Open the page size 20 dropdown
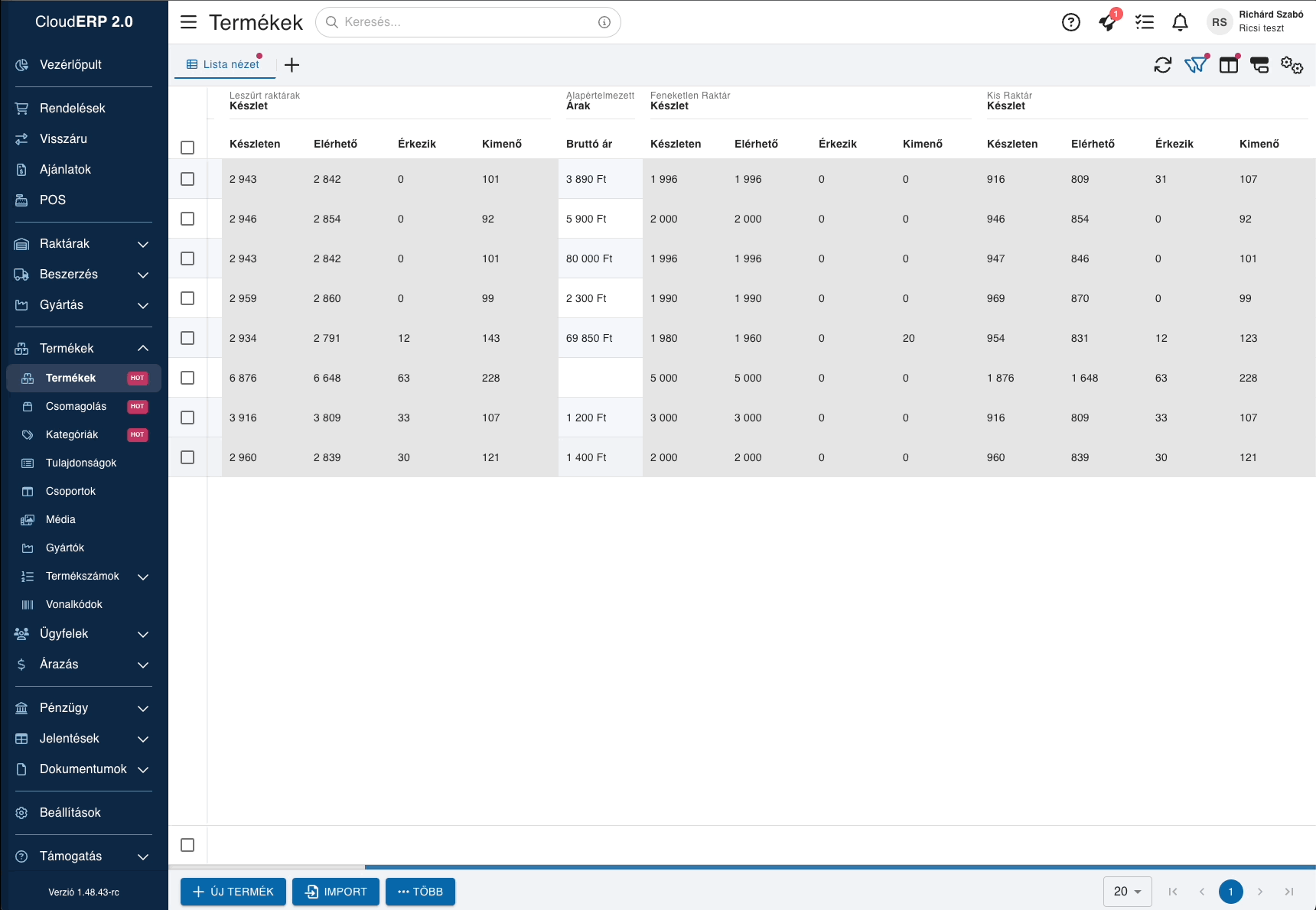The image size is (1316, 910). tap(1128, 892)
